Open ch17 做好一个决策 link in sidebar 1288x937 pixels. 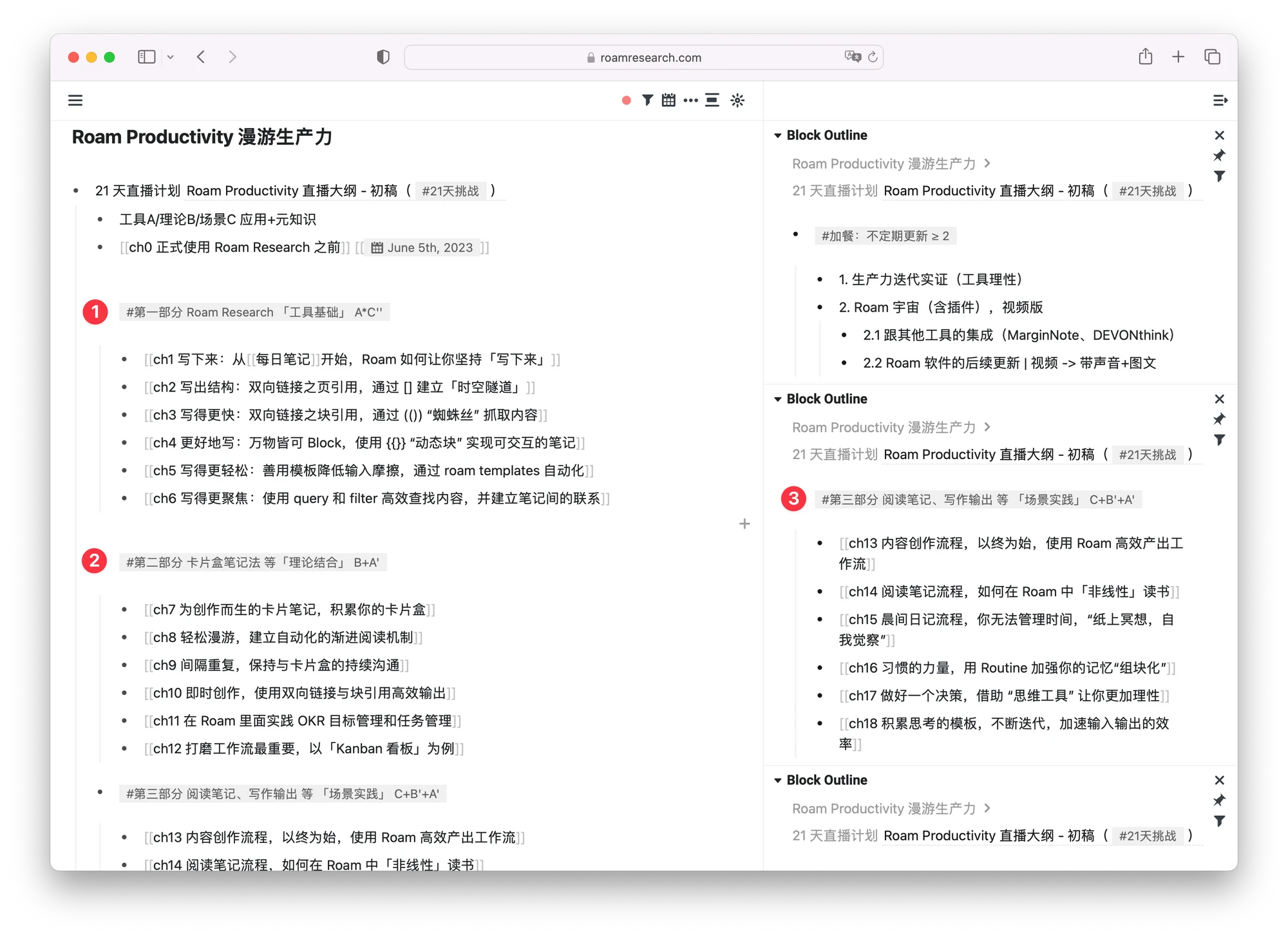1005,696
